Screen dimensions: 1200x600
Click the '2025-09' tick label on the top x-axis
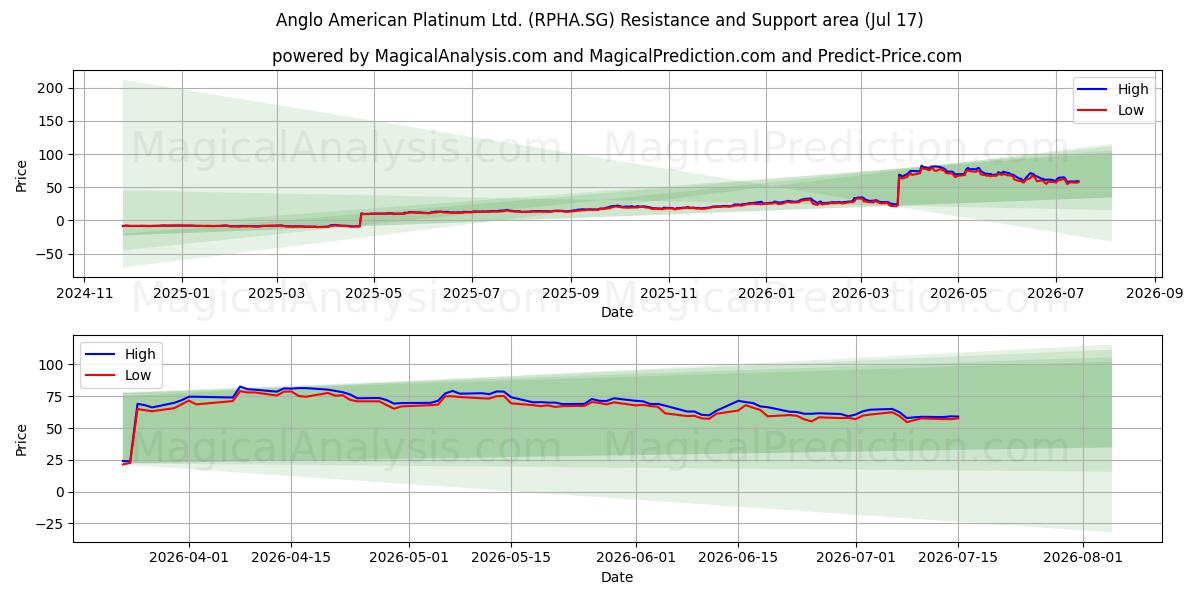tap(571, 296)
